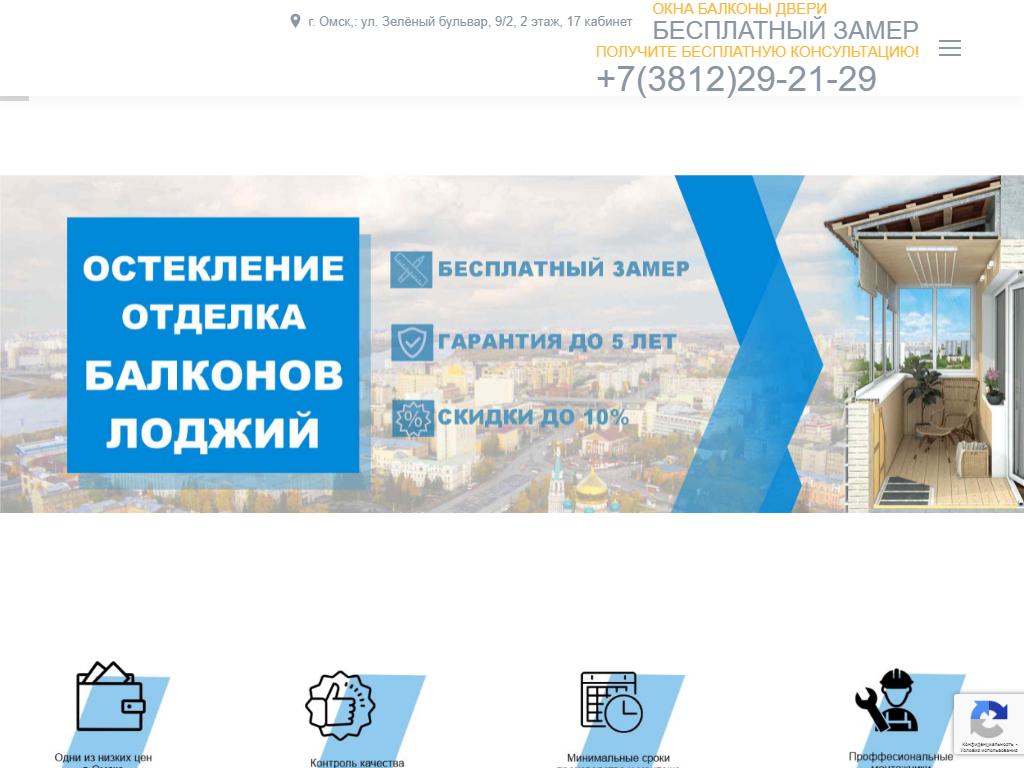The height and width of the screenshot is (768, 1024).
Task: Click the blue 'ОСТЕКЛЕНИЕ ОТДЕЛКА БАЛКОНОВ ЛОДЖИЙ' box
Action: [213, 345]
